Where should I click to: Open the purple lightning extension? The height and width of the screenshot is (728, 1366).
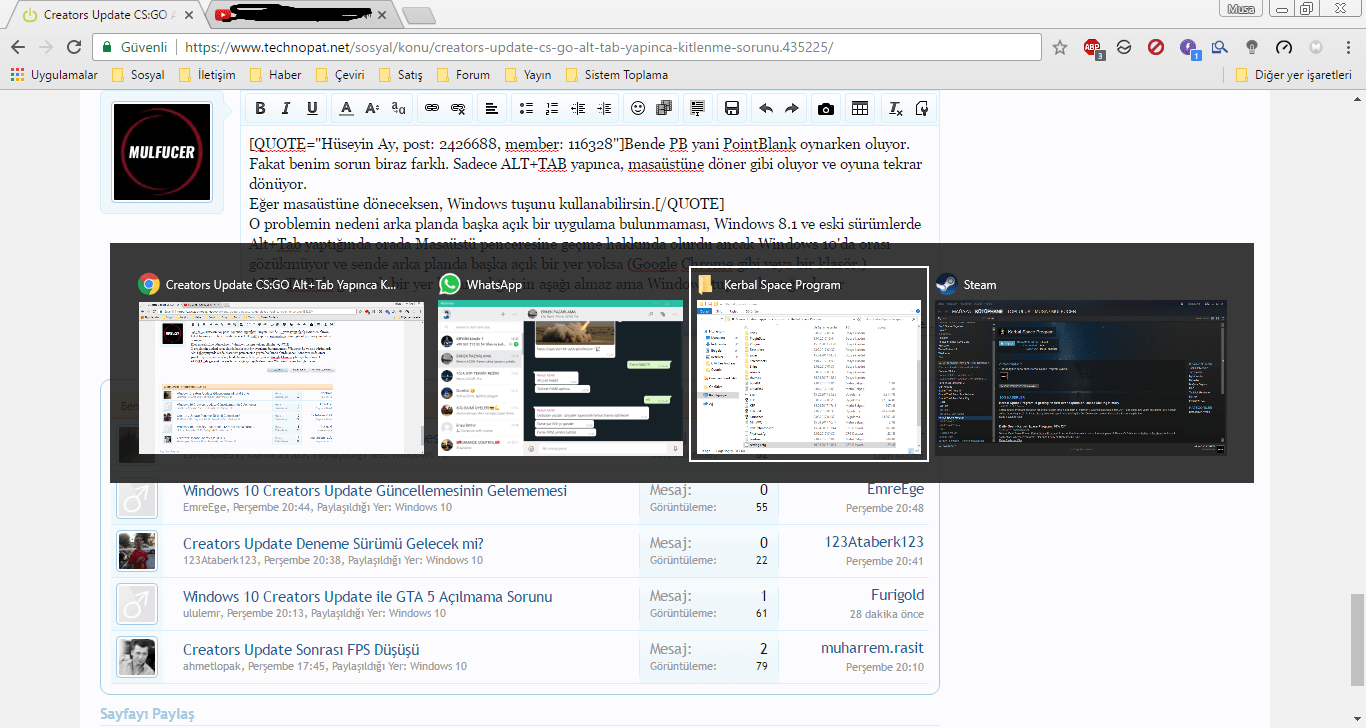coord(1188,47)
